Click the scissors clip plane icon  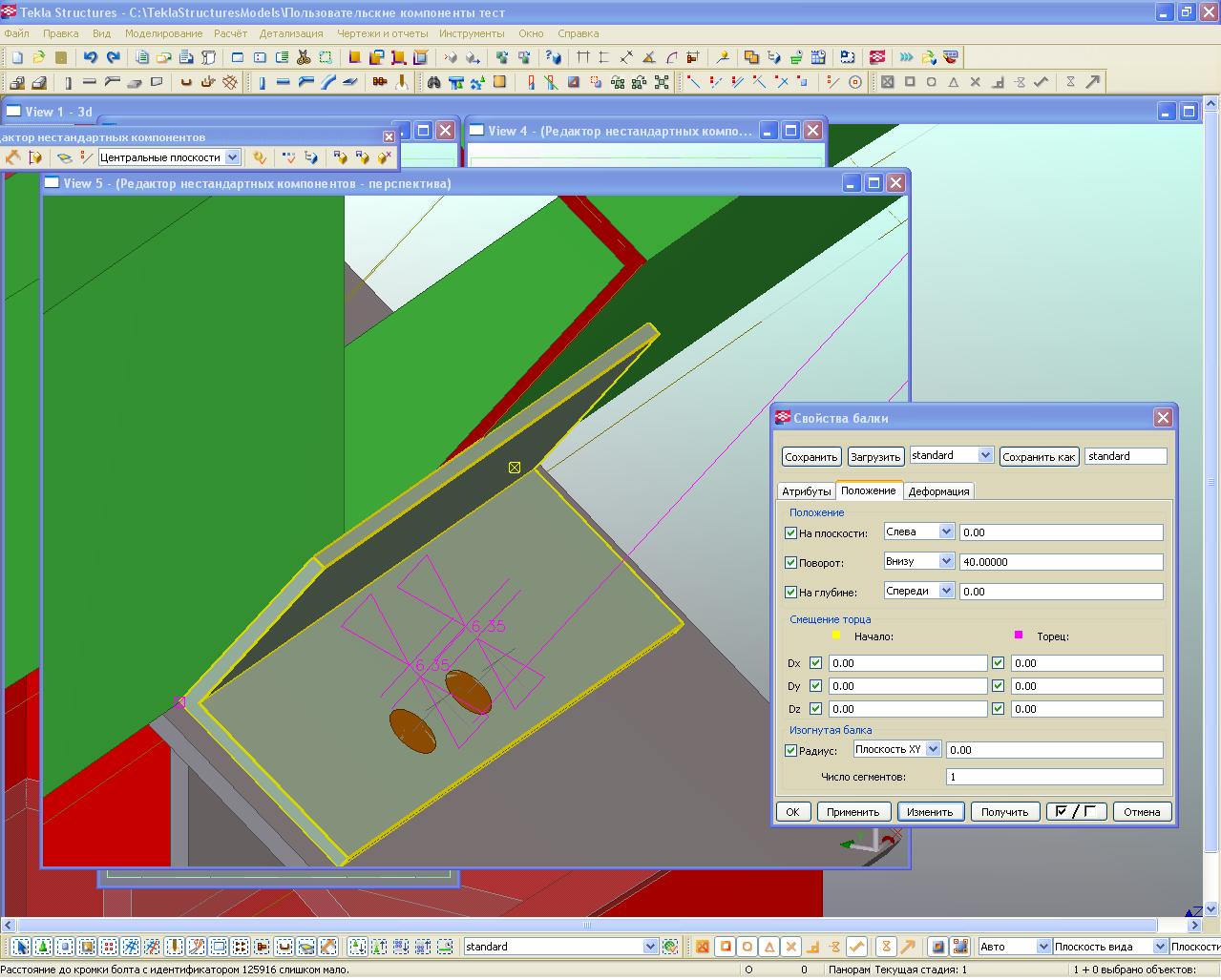point(304,57)
